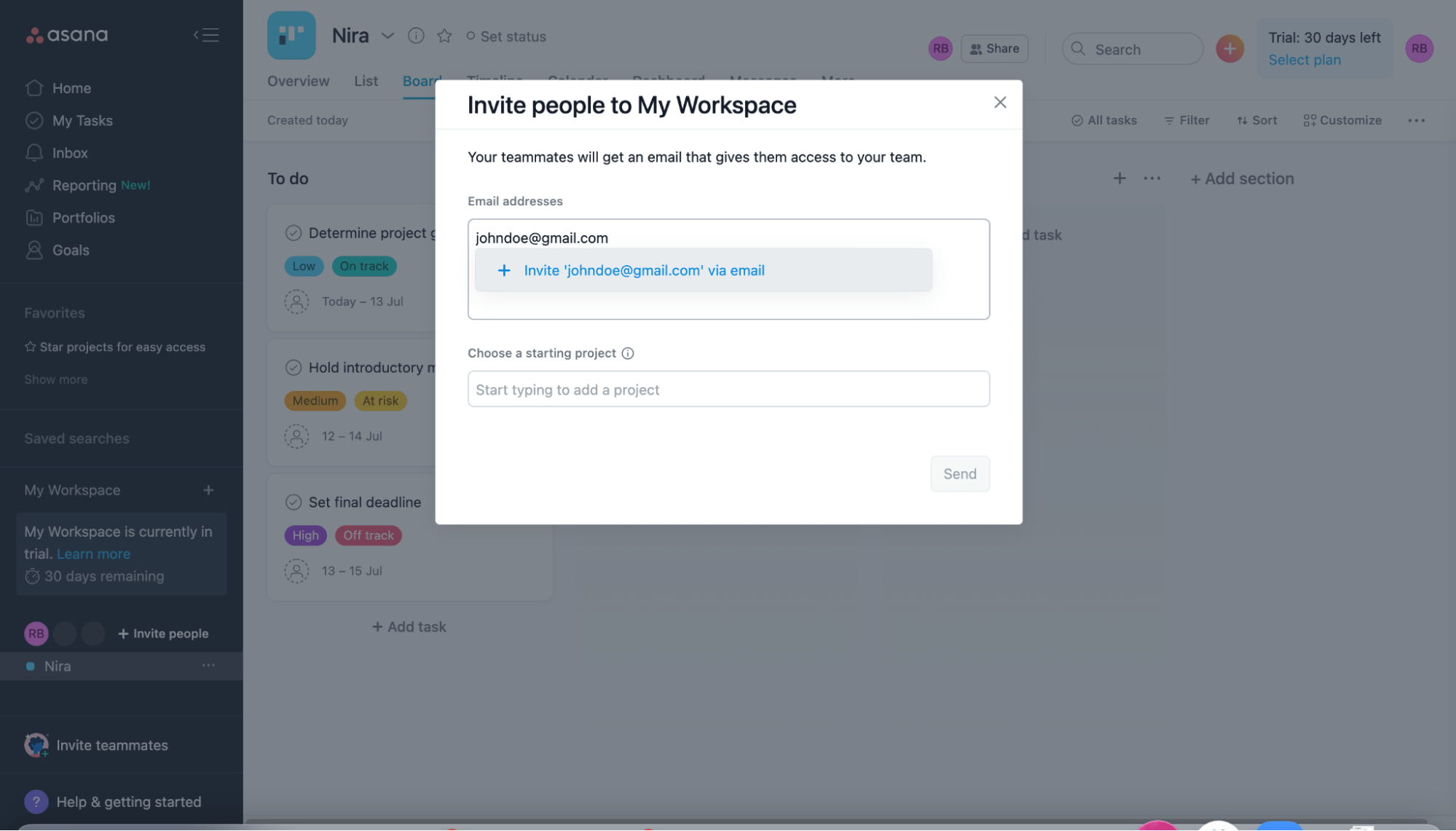Viewport: 1456px width, 831px height.
Task: Collapse the sidebar with the hamburger icon
Action: tap(206, 35)
